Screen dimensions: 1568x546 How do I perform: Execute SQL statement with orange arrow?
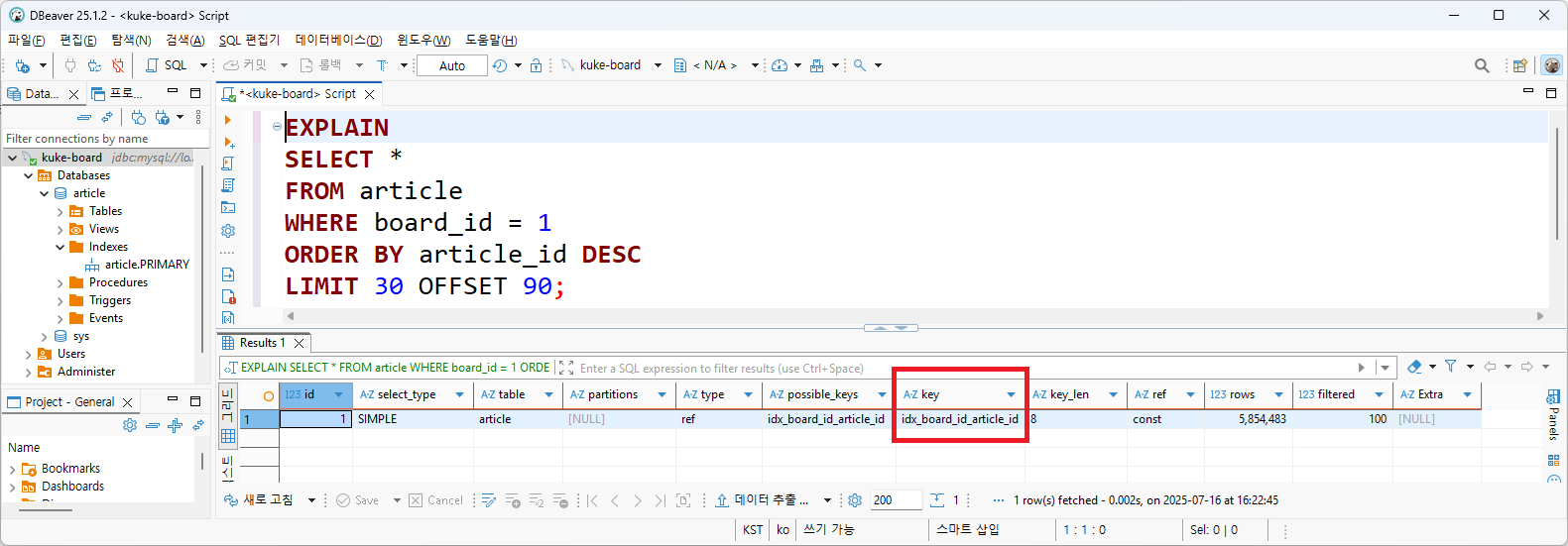coord(228,120)
